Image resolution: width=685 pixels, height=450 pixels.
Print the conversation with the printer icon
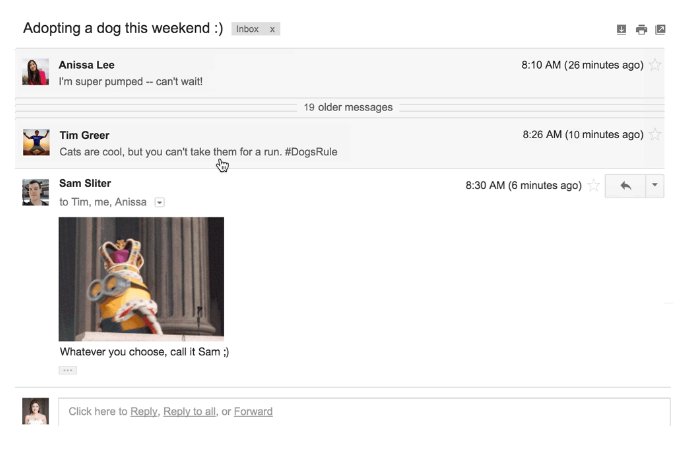tap(641, 29)
